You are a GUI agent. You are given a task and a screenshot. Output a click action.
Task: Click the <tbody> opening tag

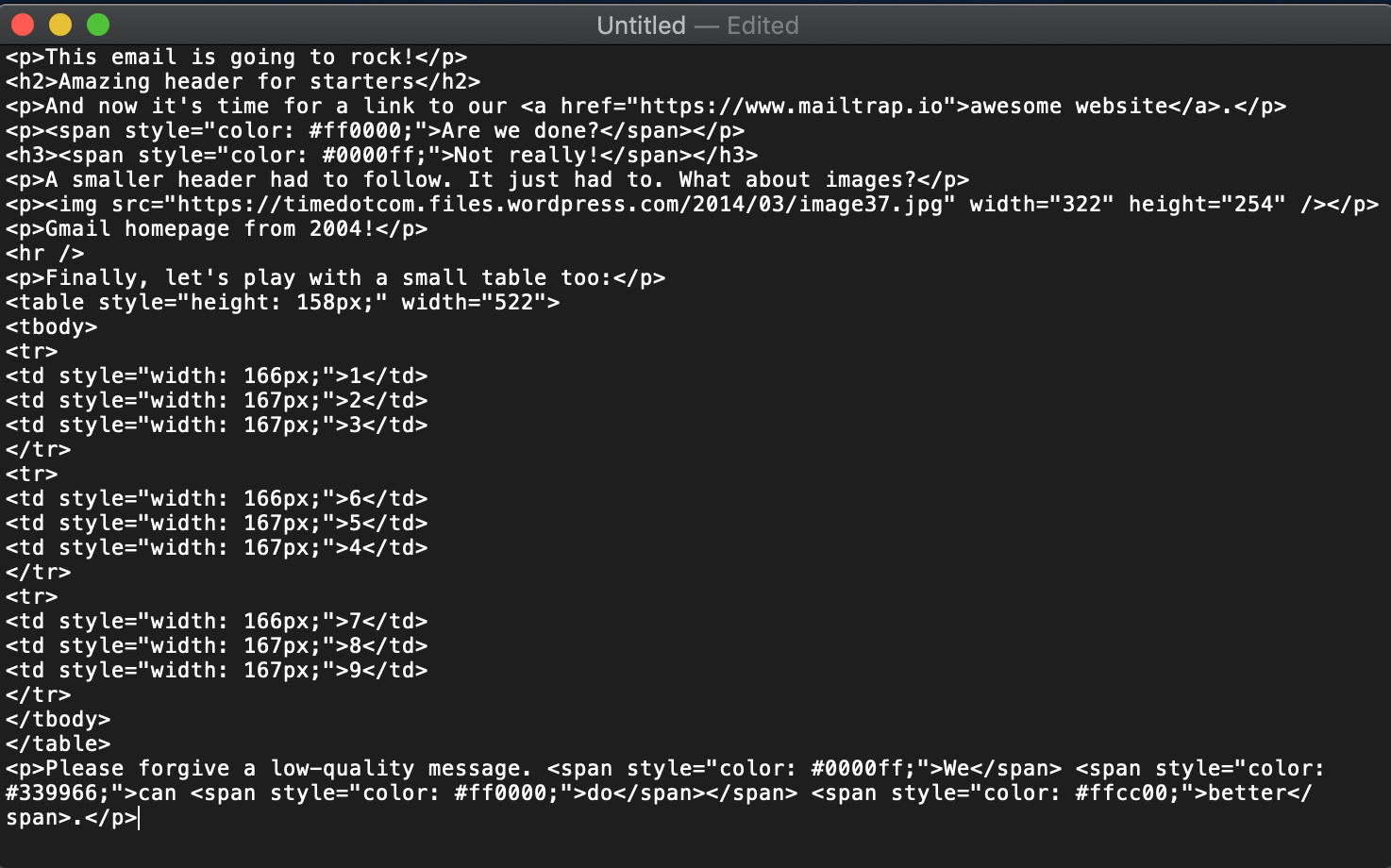point(51,327)
